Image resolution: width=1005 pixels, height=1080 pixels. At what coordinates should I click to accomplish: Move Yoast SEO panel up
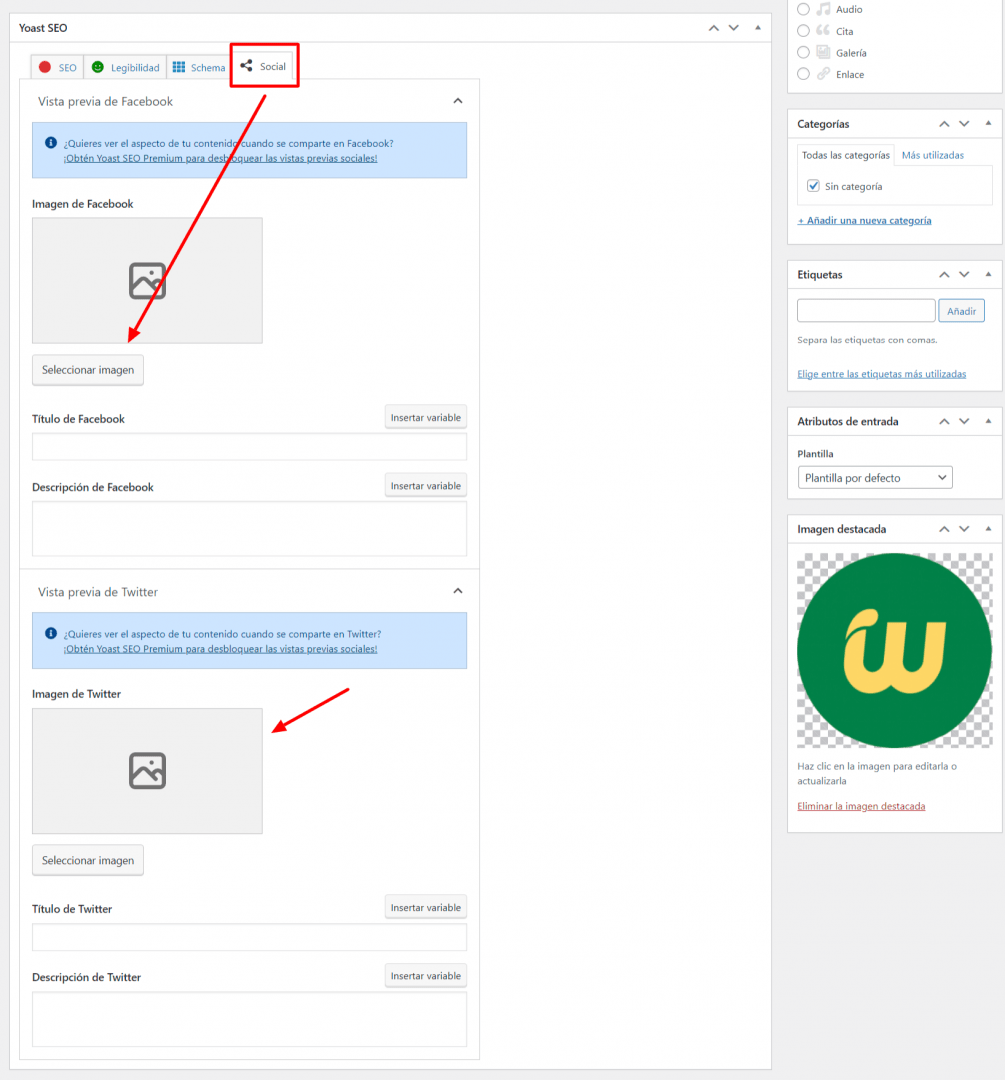point(714,28)
